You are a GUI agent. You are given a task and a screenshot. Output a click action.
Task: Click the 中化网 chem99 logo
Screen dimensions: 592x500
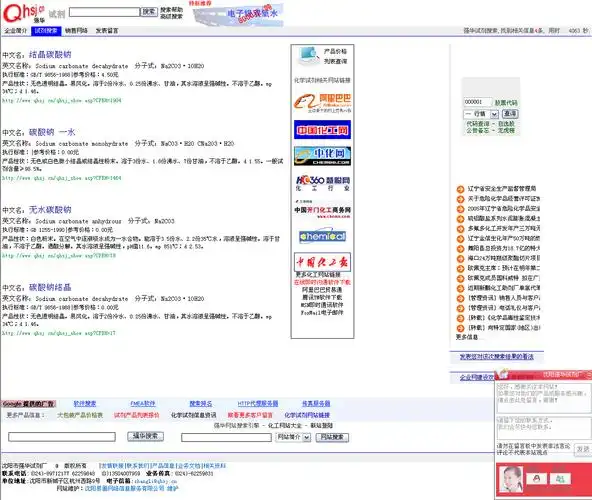tap(322, 156)
